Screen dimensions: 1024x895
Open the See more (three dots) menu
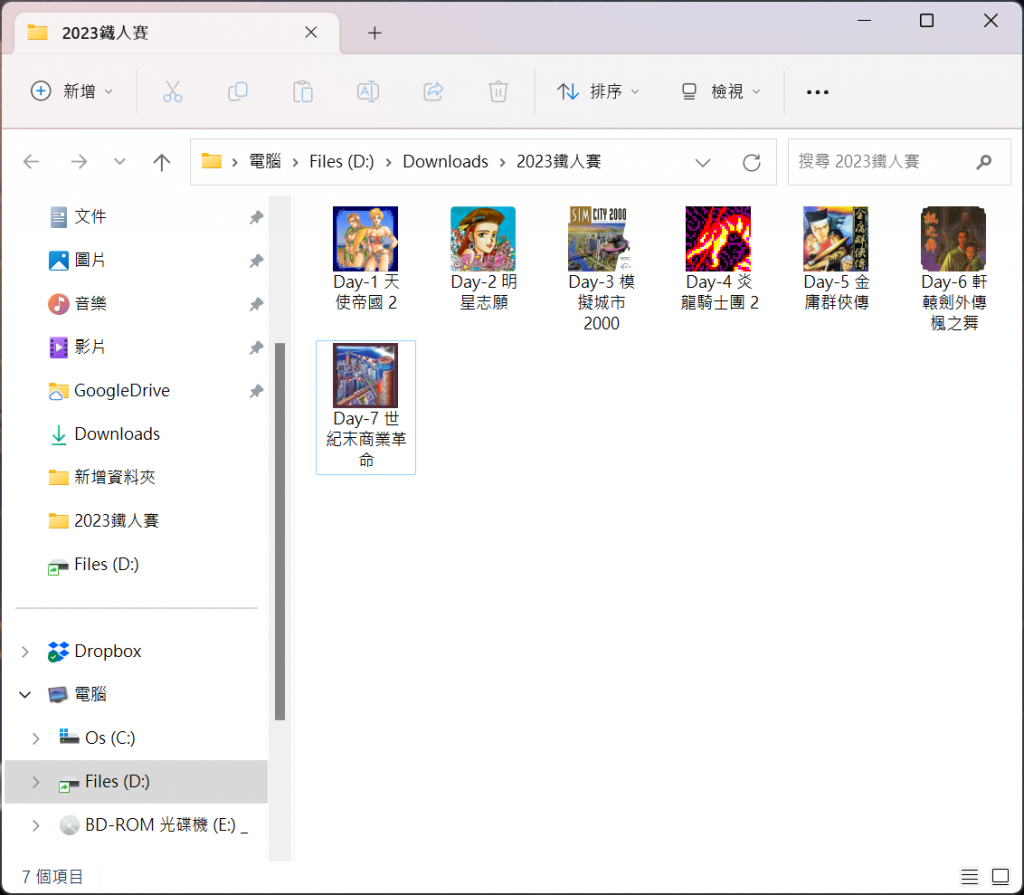coord(817,92)
